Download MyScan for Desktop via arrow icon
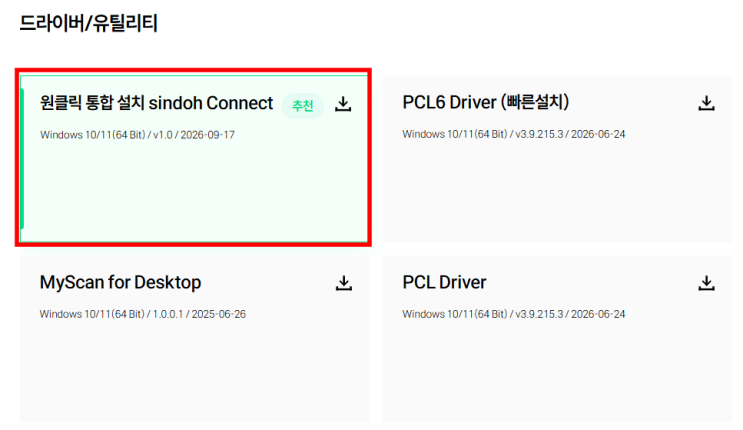 tap(344, 283)
